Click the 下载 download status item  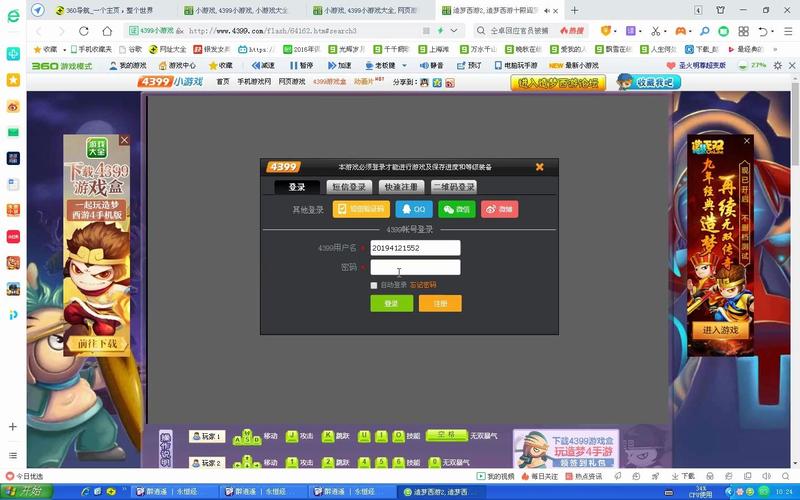[683, 476]
